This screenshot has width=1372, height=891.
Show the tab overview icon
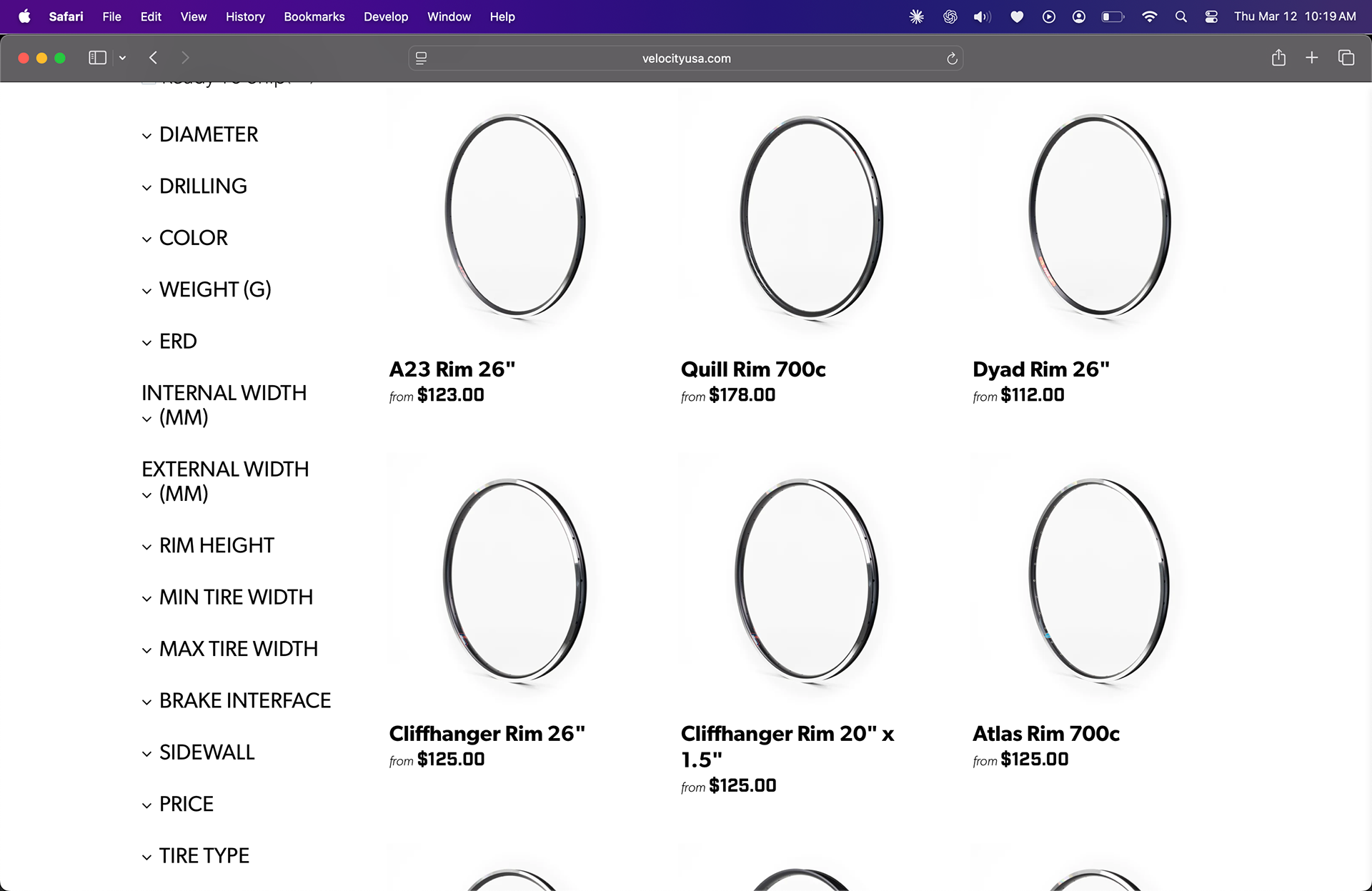(1346, 58)
